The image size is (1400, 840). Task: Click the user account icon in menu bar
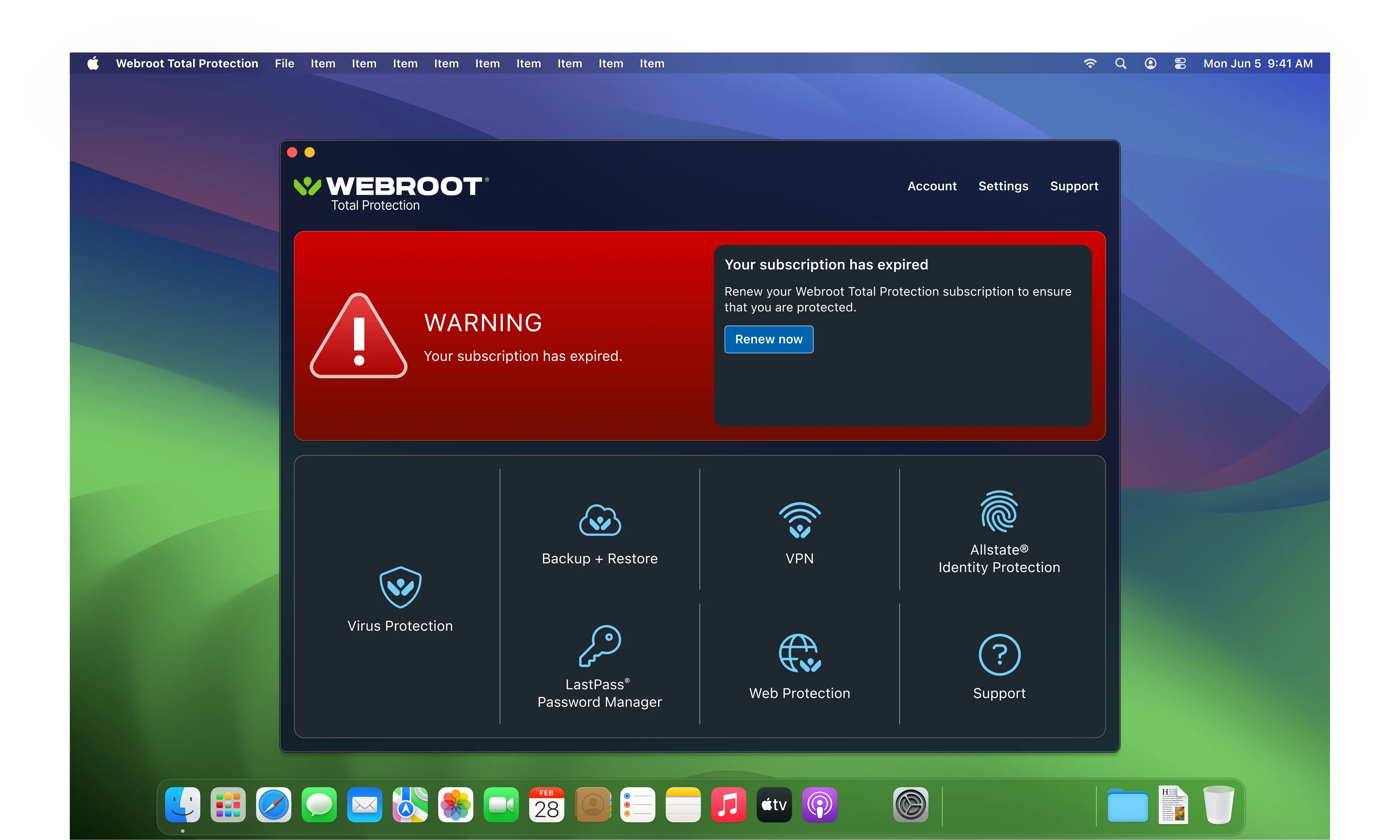pyautogui.click(x=1150, y=63)
